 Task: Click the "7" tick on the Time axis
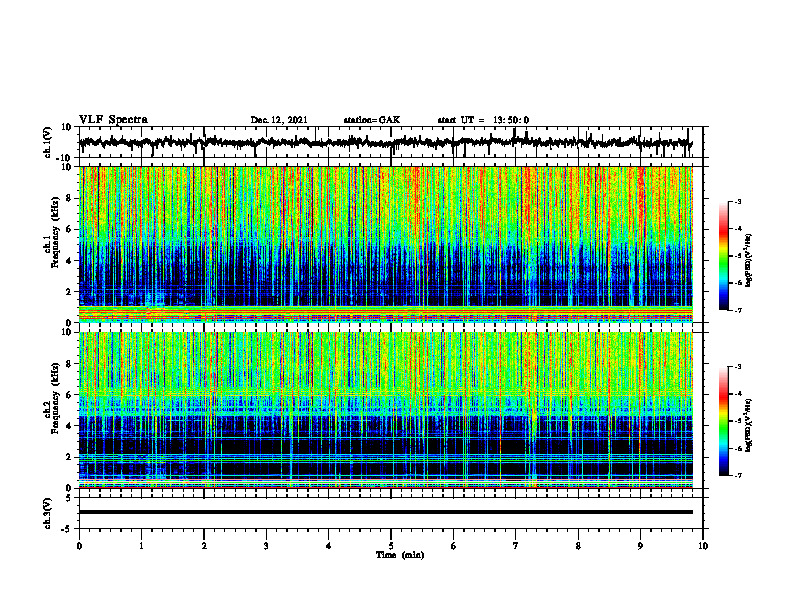[x=516, y=546]
